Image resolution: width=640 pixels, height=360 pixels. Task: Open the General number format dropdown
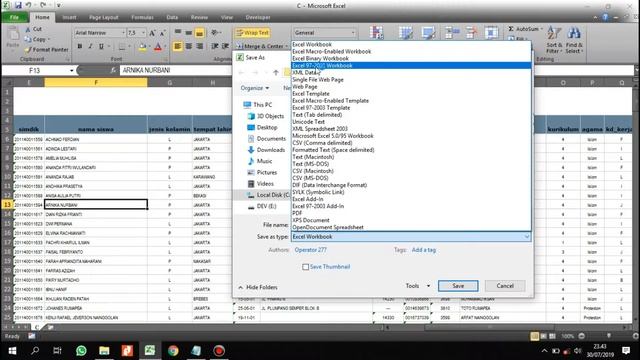353,33
